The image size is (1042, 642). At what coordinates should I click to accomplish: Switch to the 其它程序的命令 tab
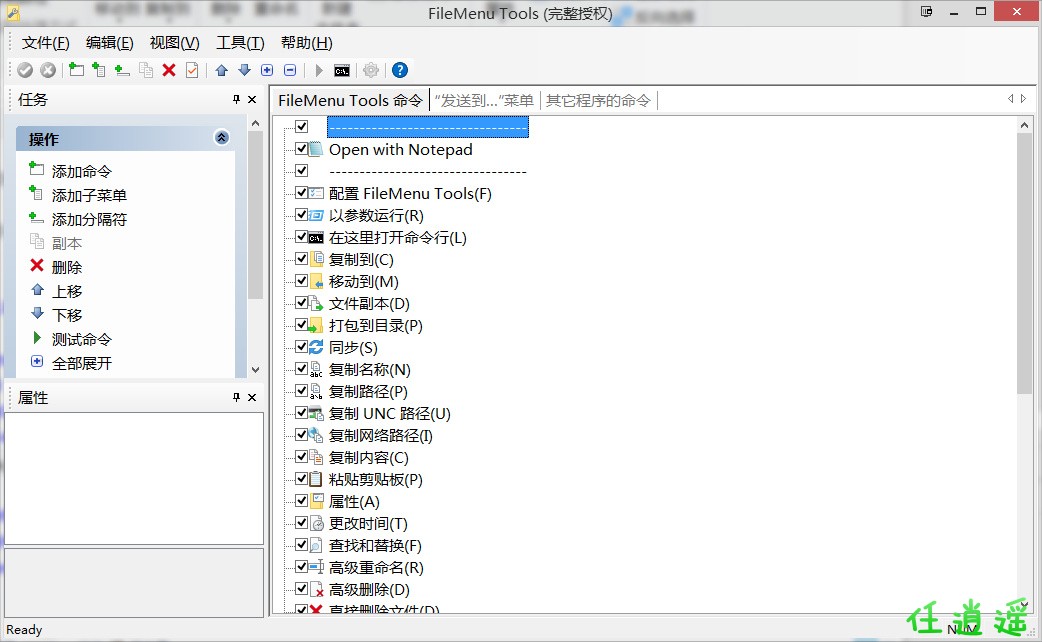(598, 100)
